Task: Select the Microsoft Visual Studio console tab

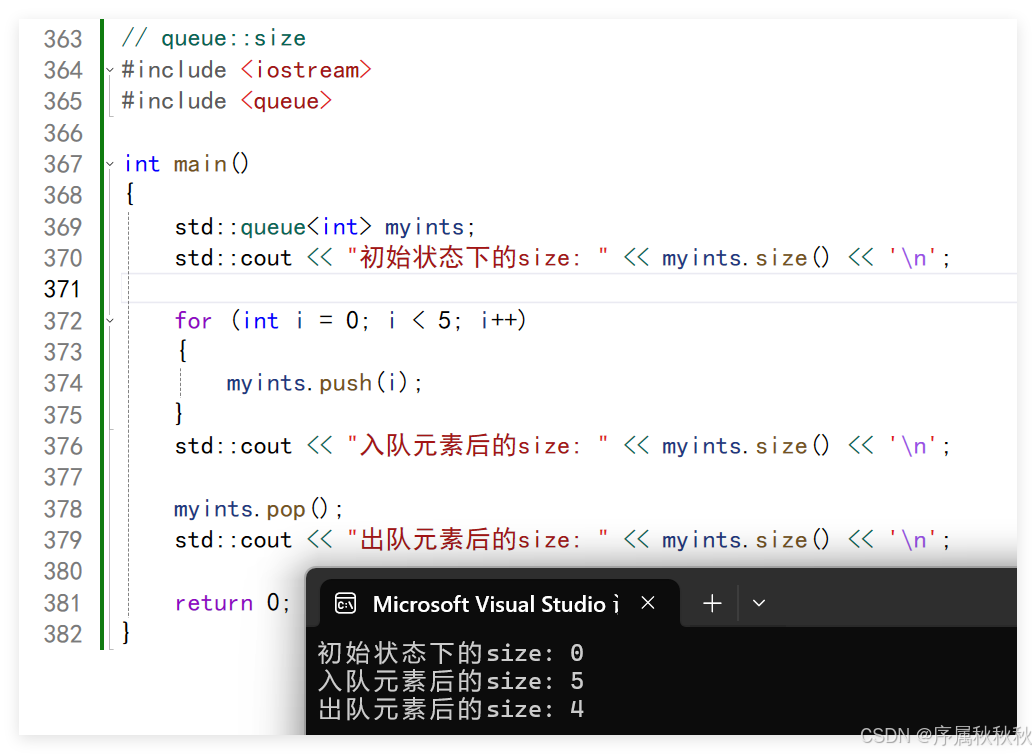Action: click(x=500, y=603)
